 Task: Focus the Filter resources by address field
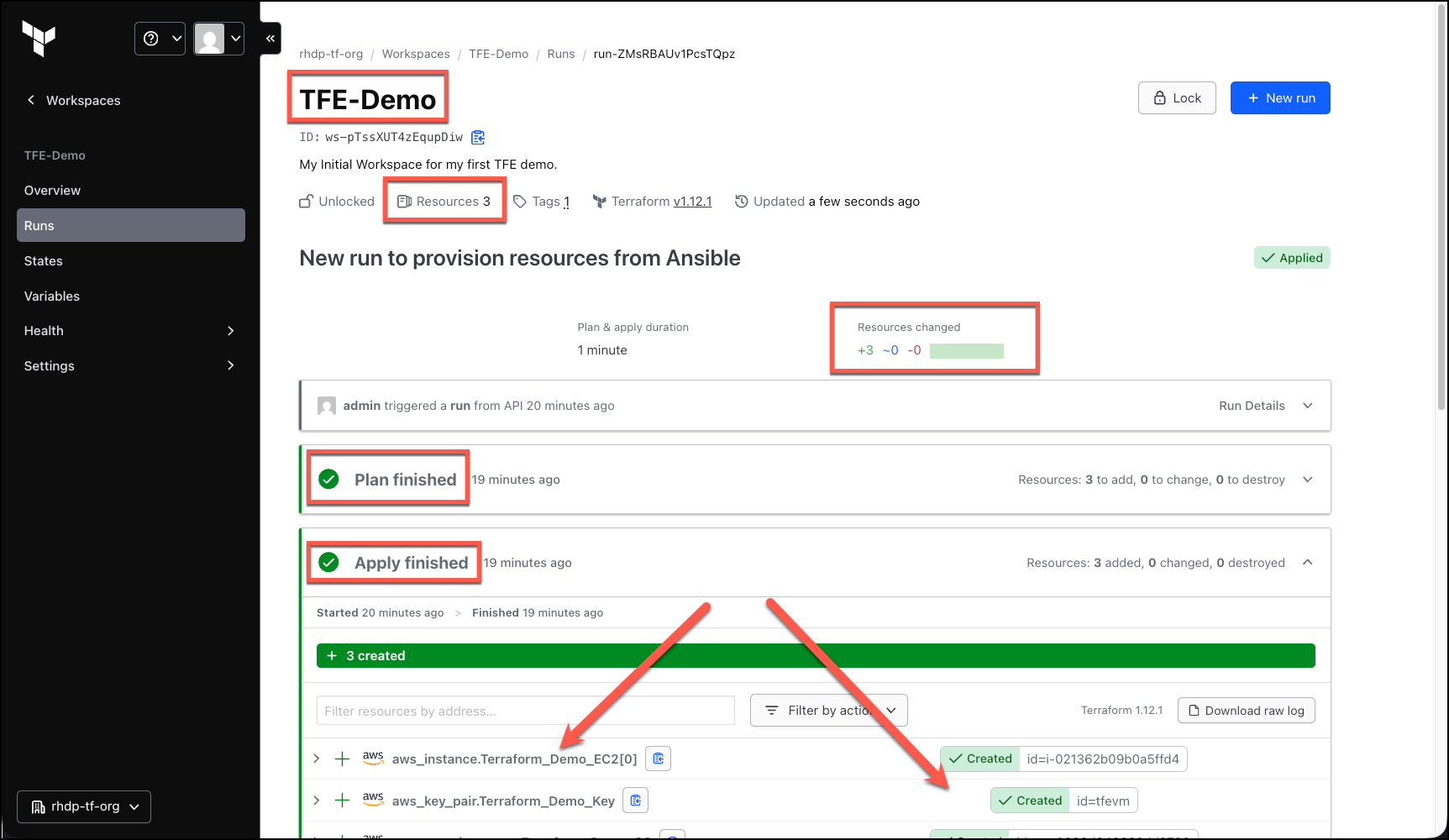coord(526,711)
